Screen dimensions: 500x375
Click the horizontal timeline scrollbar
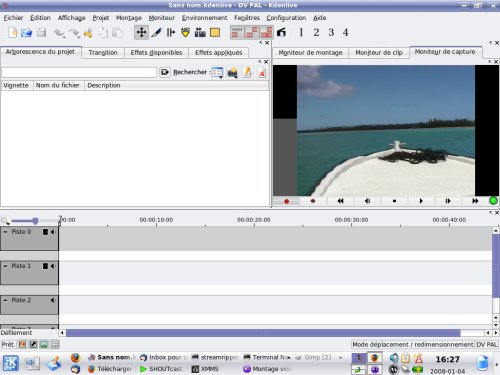(x=263, y=333)
